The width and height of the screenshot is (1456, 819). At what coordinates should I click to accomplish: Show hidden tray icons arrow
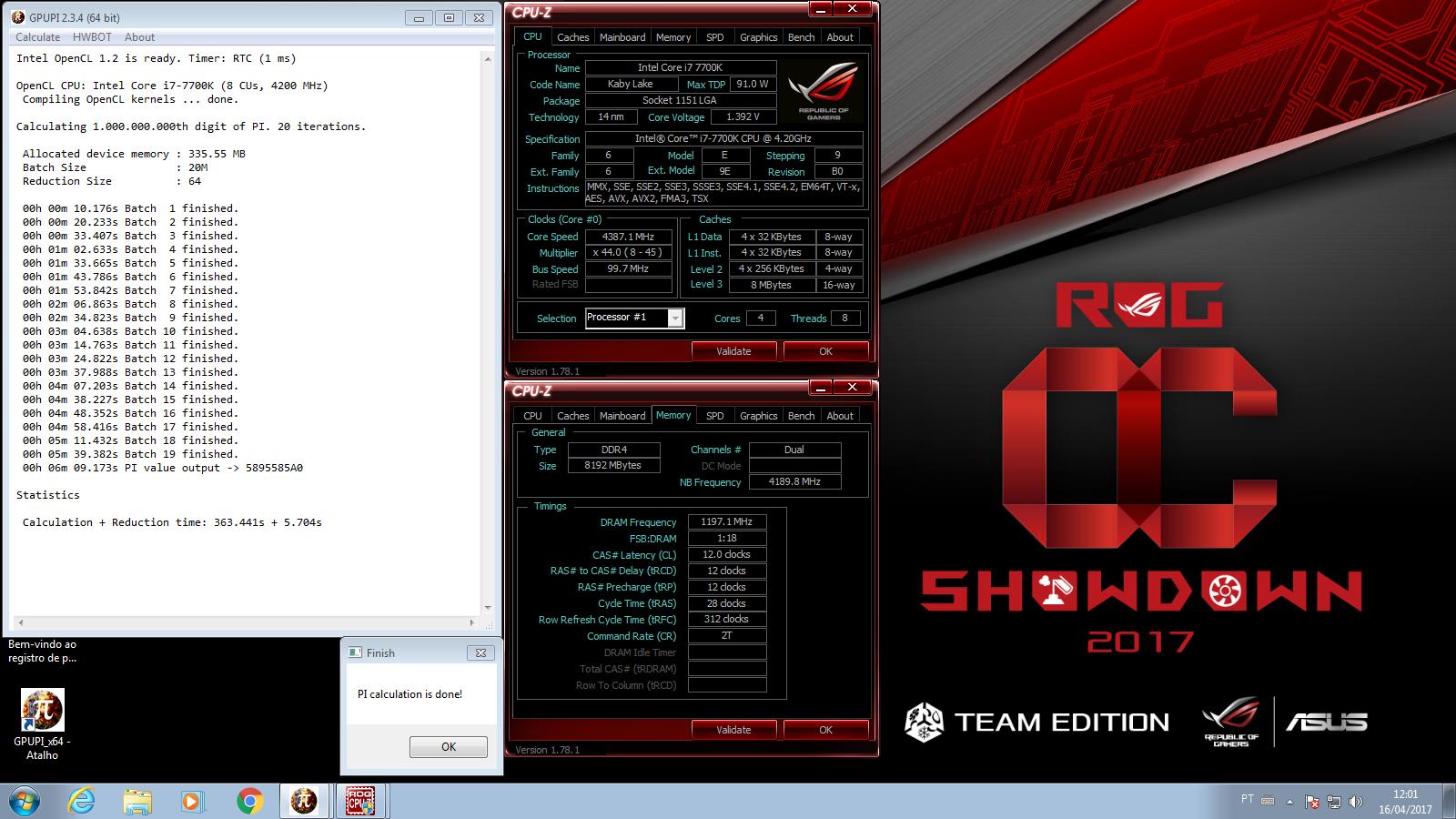(1289, 802)
